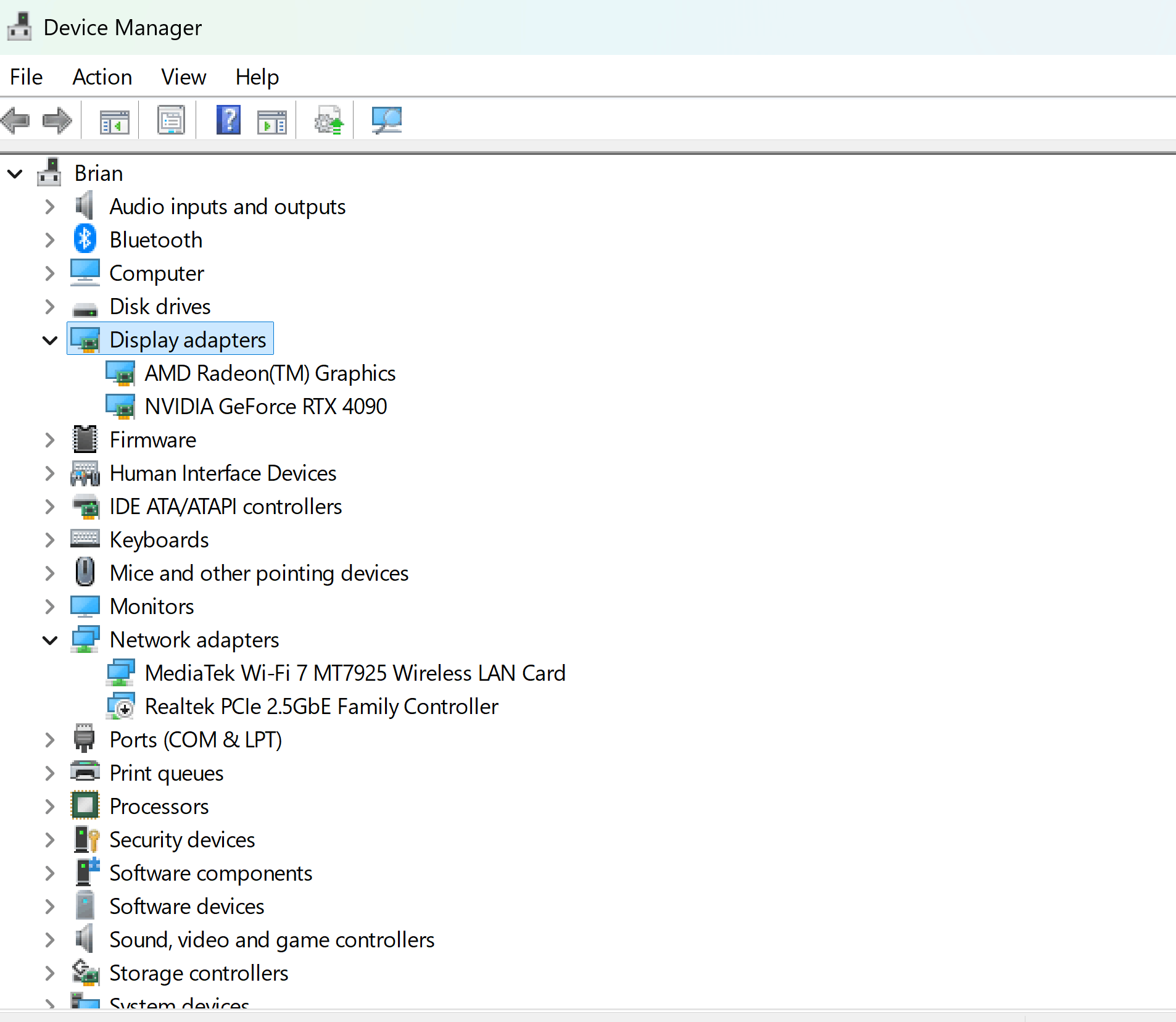
Task: Open the Help menu
Action: pyautogui.click(x=257, y=77)
